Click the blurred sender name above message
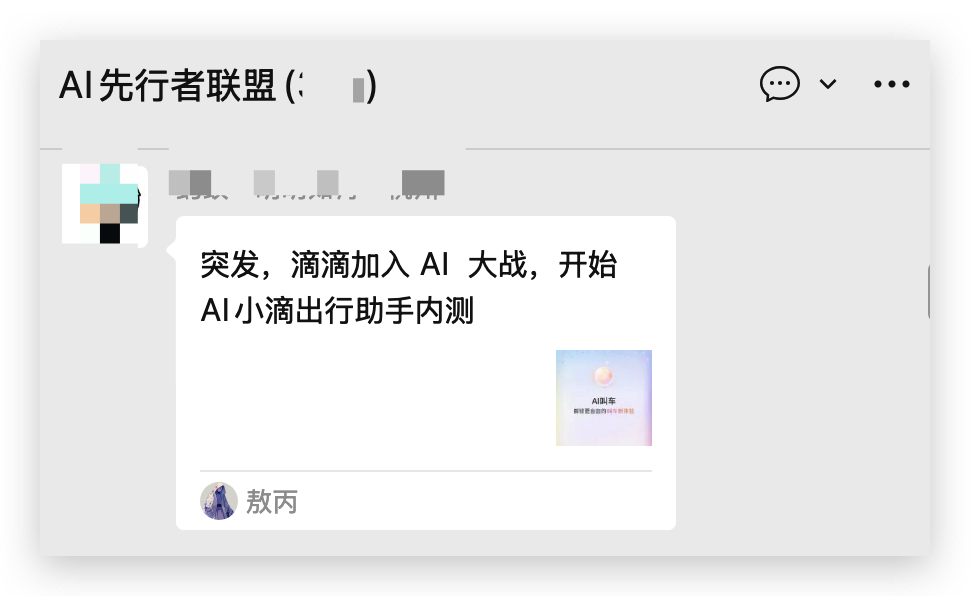Viewport: 970px width, 596px height. point(307,184)
